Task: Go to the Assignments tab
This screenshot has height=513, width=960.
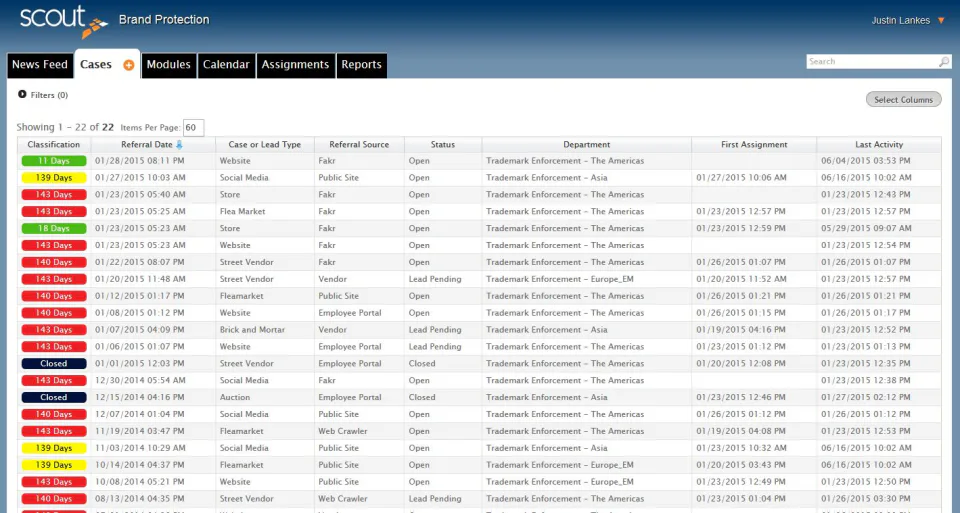Action: pos(295,65)
